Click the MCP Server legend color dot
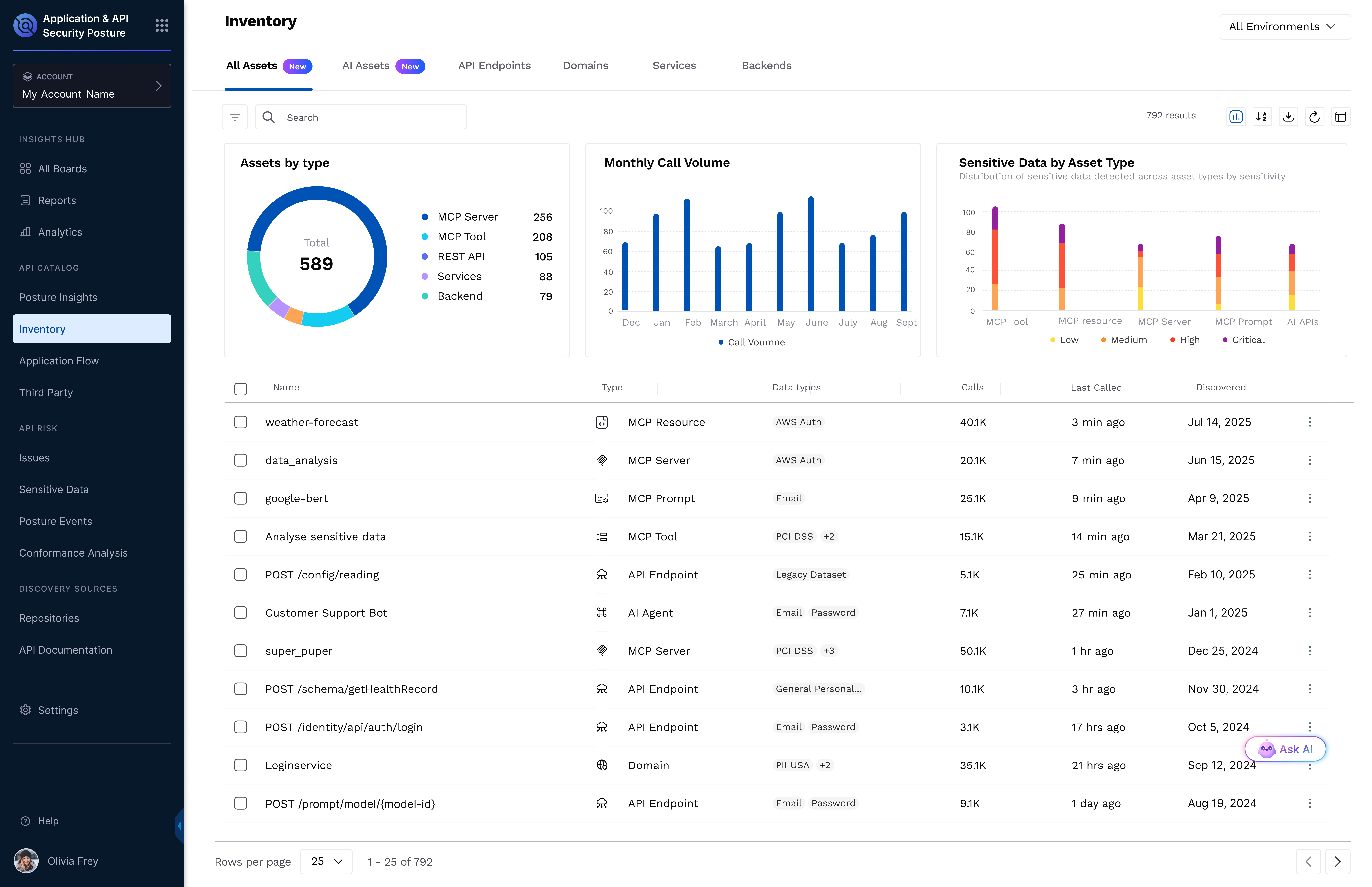 coord(425,217)
